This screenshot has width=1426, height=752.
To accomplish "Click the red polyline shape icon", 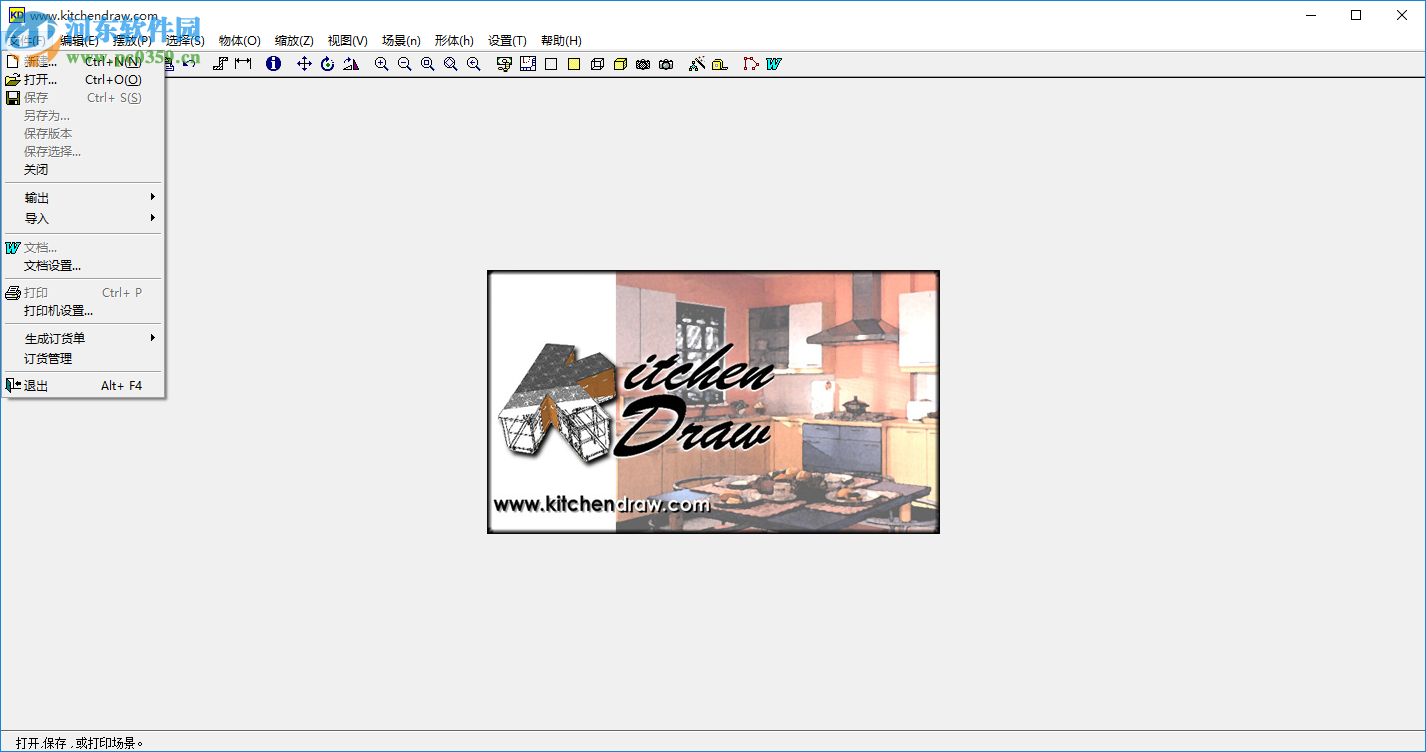I will pos(751,64).
